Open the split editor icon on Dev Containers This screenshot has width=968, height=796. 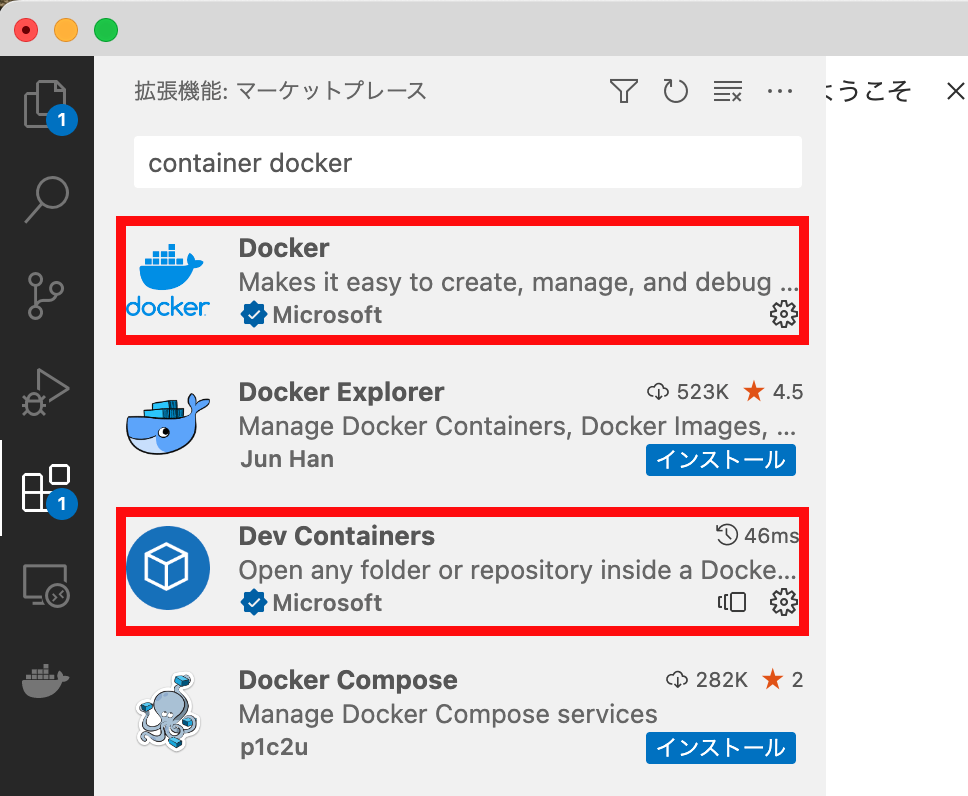click(x=731, y=601)
